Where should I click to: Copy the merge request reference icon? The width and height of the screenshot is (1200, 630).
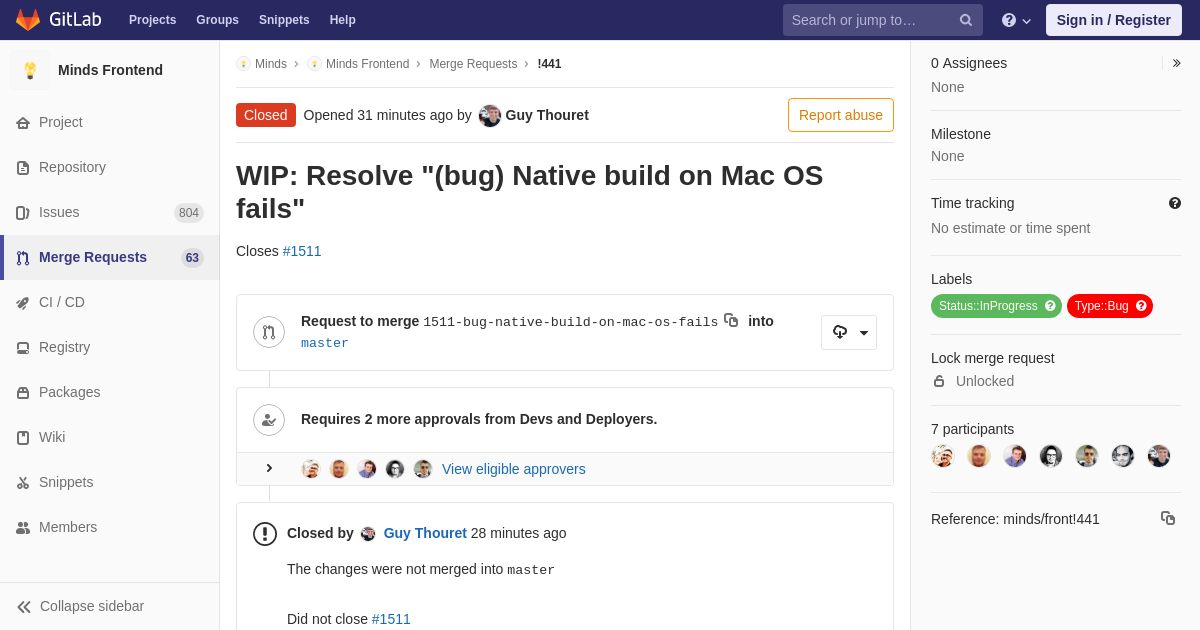coord(1168,518)
